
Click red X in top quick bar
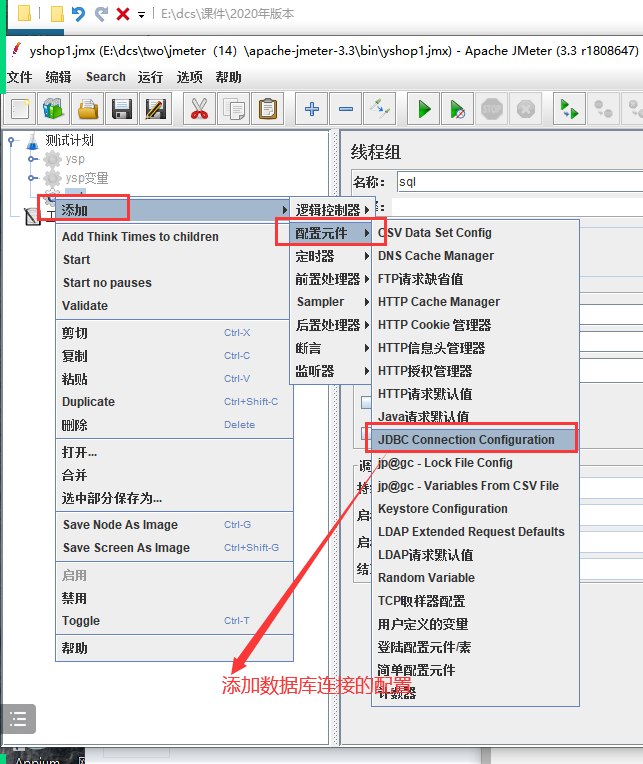pos(123,14)
